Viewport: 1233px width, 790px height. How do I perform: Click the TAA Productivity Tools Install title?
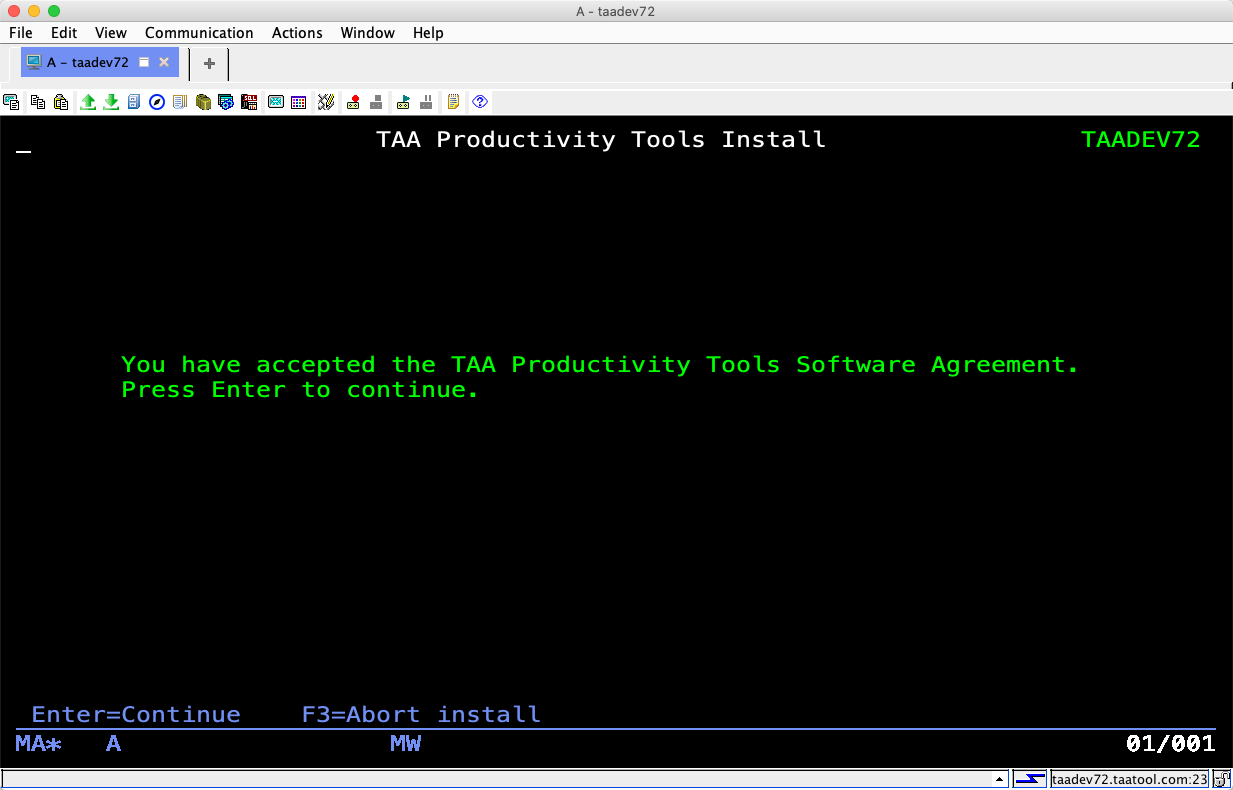(601, 140)
